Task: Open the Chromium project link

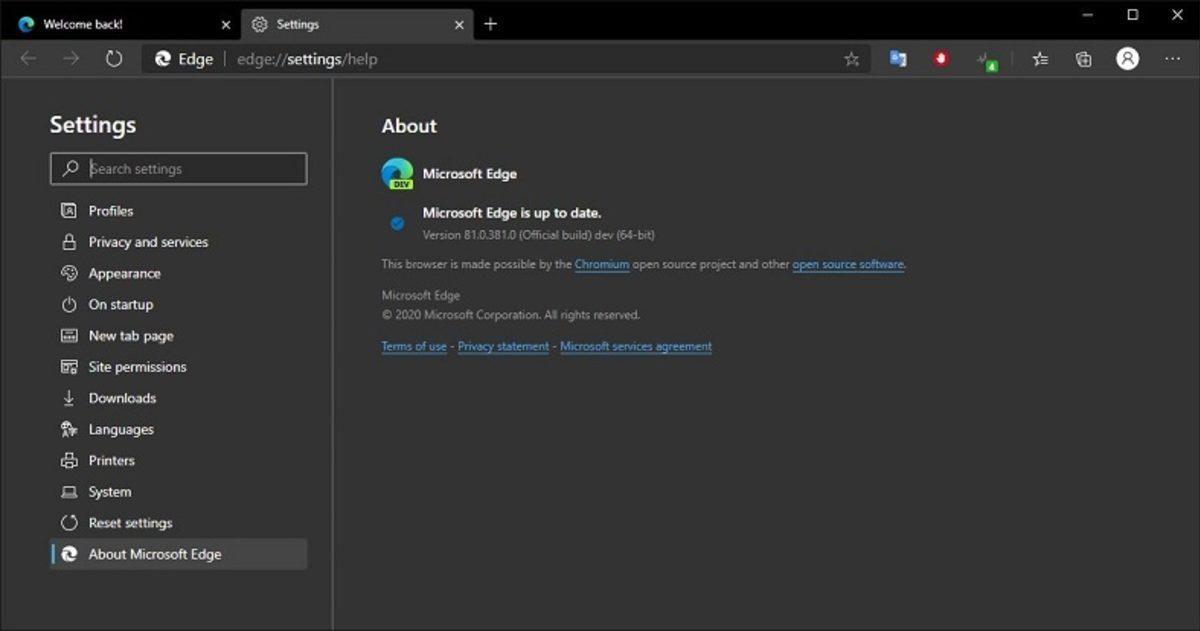Action: point(602,264)
